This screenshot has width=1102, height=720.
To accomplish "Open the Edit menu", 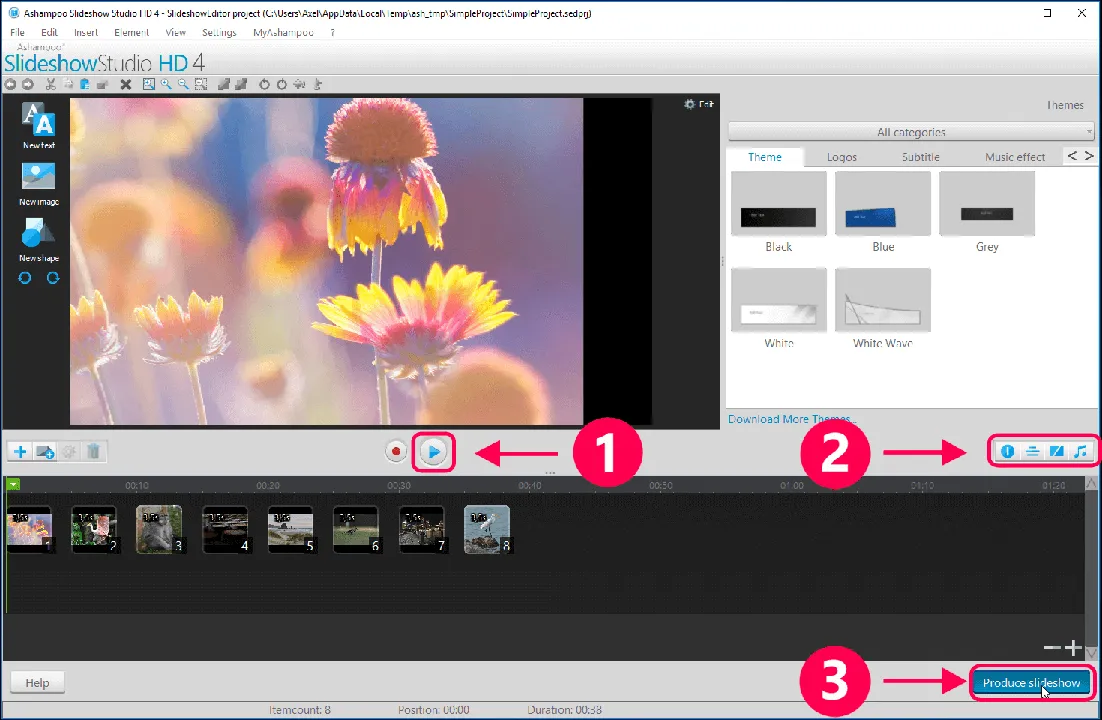I will (x=49, y=32).
